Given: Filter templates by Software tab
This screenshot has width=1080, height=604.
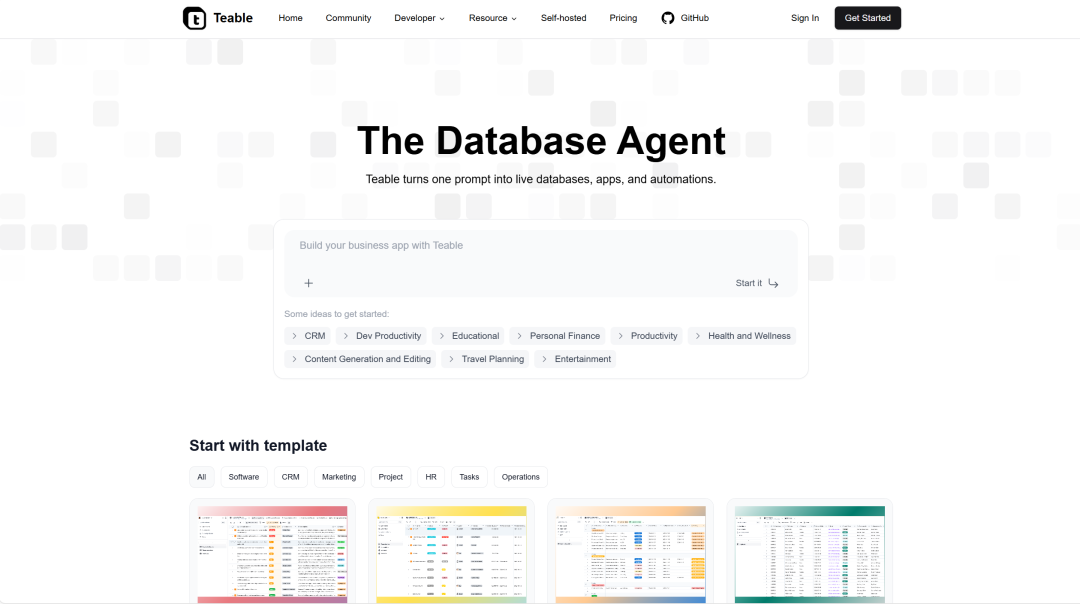Looking at the screenshot, I should pos(244,477).
